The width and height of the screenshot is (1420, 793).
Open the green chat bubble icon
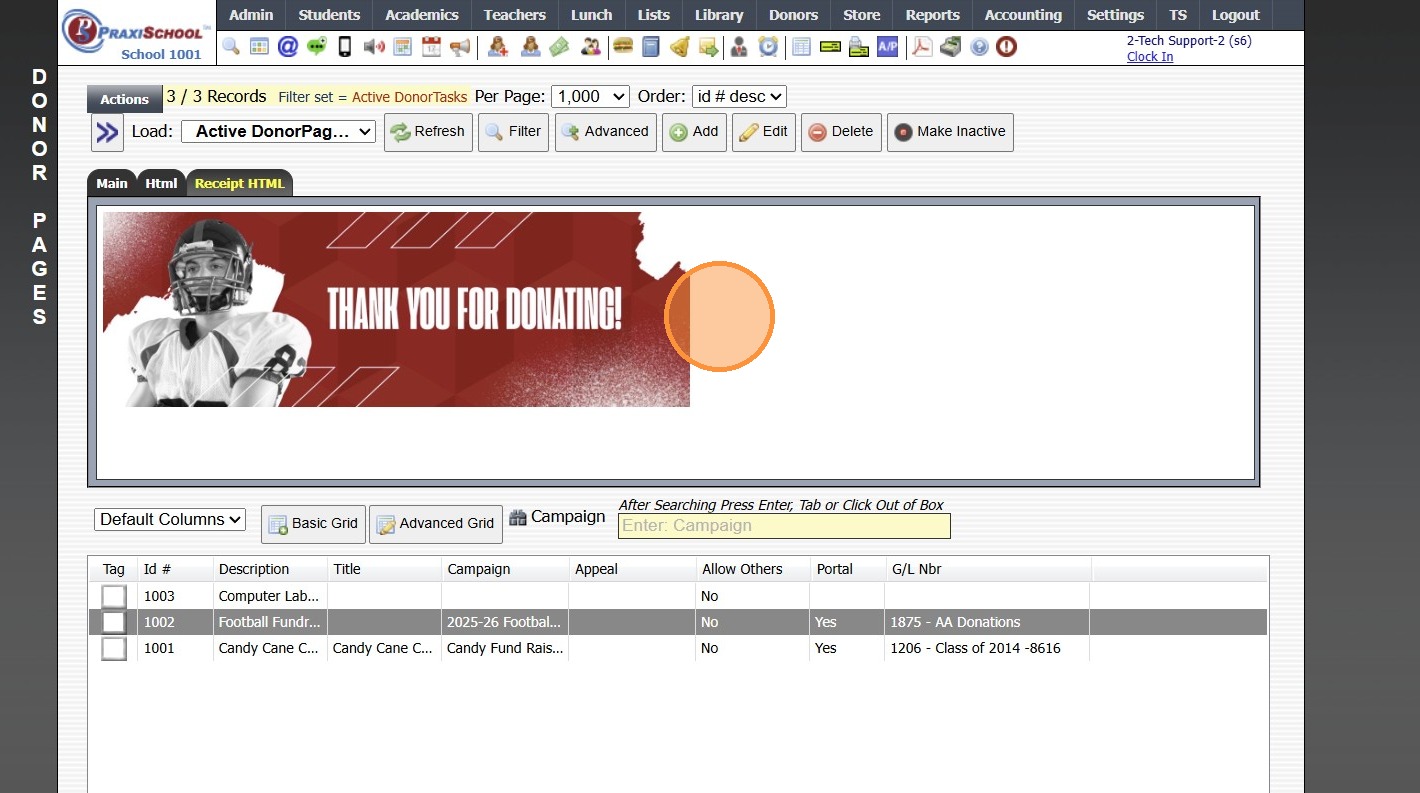tap(317, 46)
